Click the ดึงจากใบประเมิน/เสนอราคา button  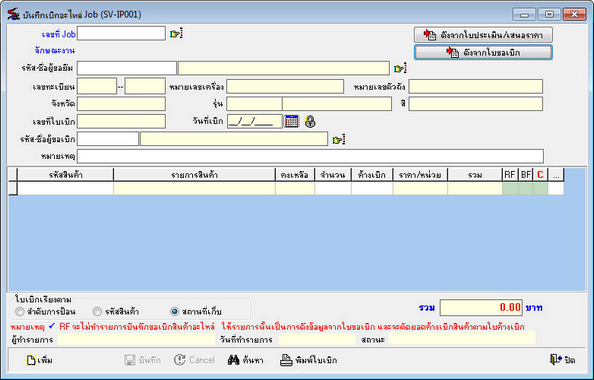483,35
